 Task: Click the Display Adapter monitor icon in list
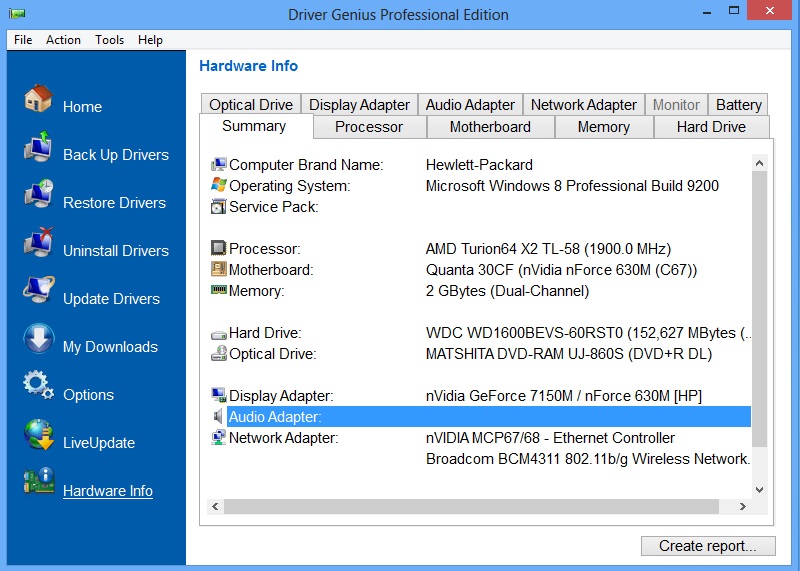coord(218,395)
